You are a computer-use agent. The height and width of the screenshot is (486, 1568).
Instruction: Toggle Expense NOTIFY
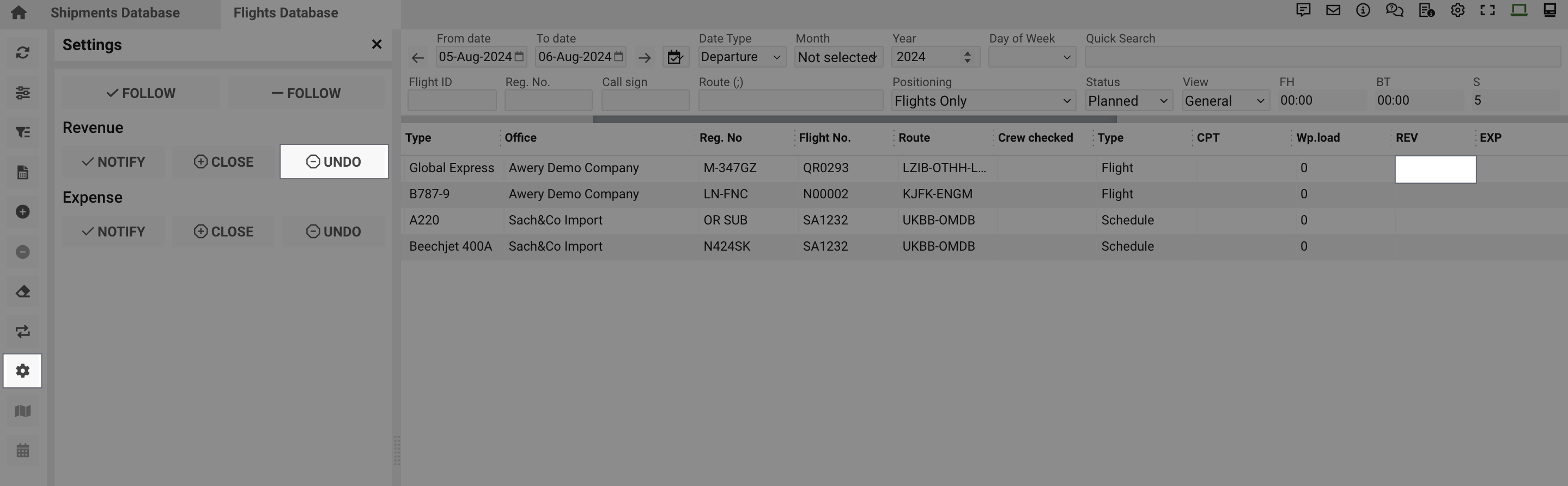(113, 232)
